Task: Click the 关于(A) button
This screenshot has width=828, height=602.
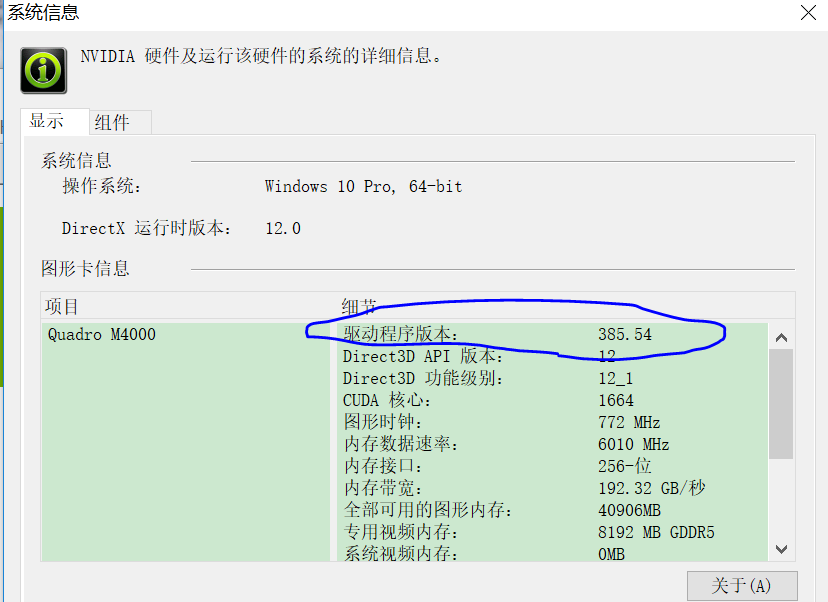Action: 742,586
